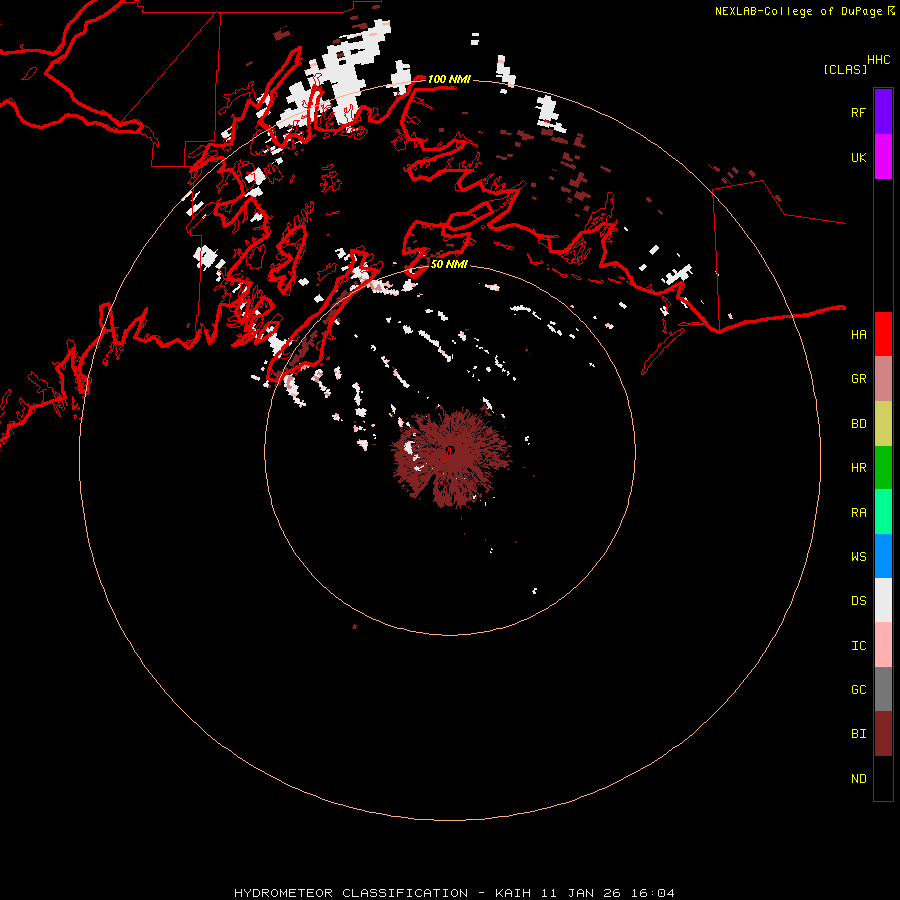
Task: Select the dusty pink GR swatch
Action: click(x=883, y=378)
